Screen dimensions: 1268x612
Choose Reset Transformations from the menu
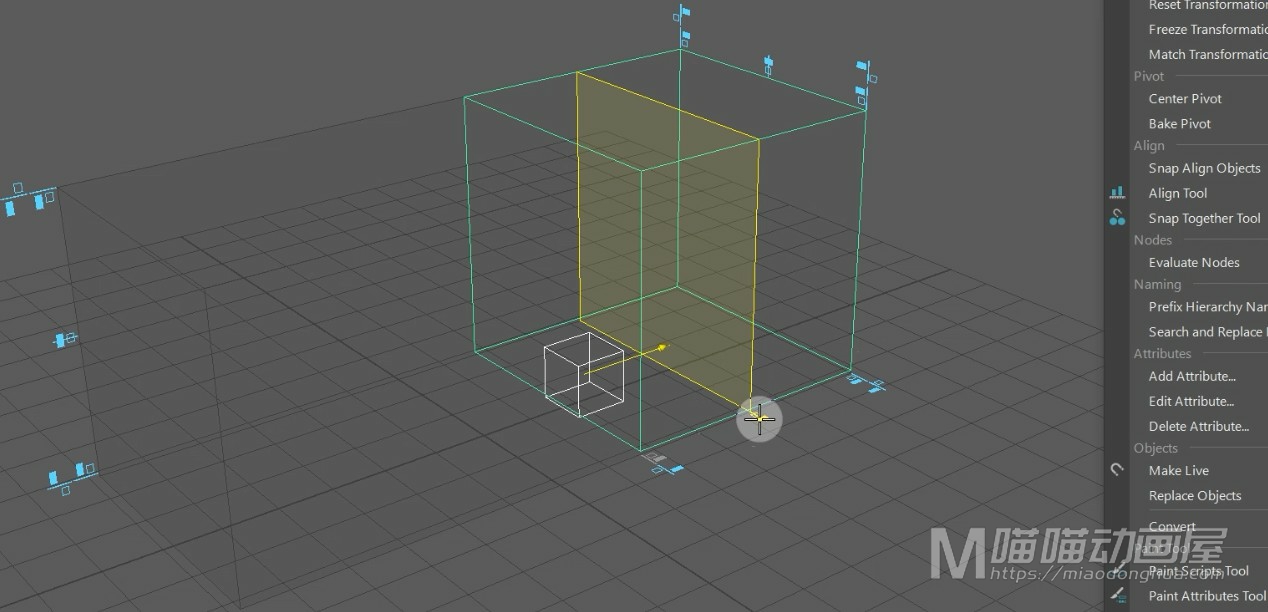coord(1207,5)
